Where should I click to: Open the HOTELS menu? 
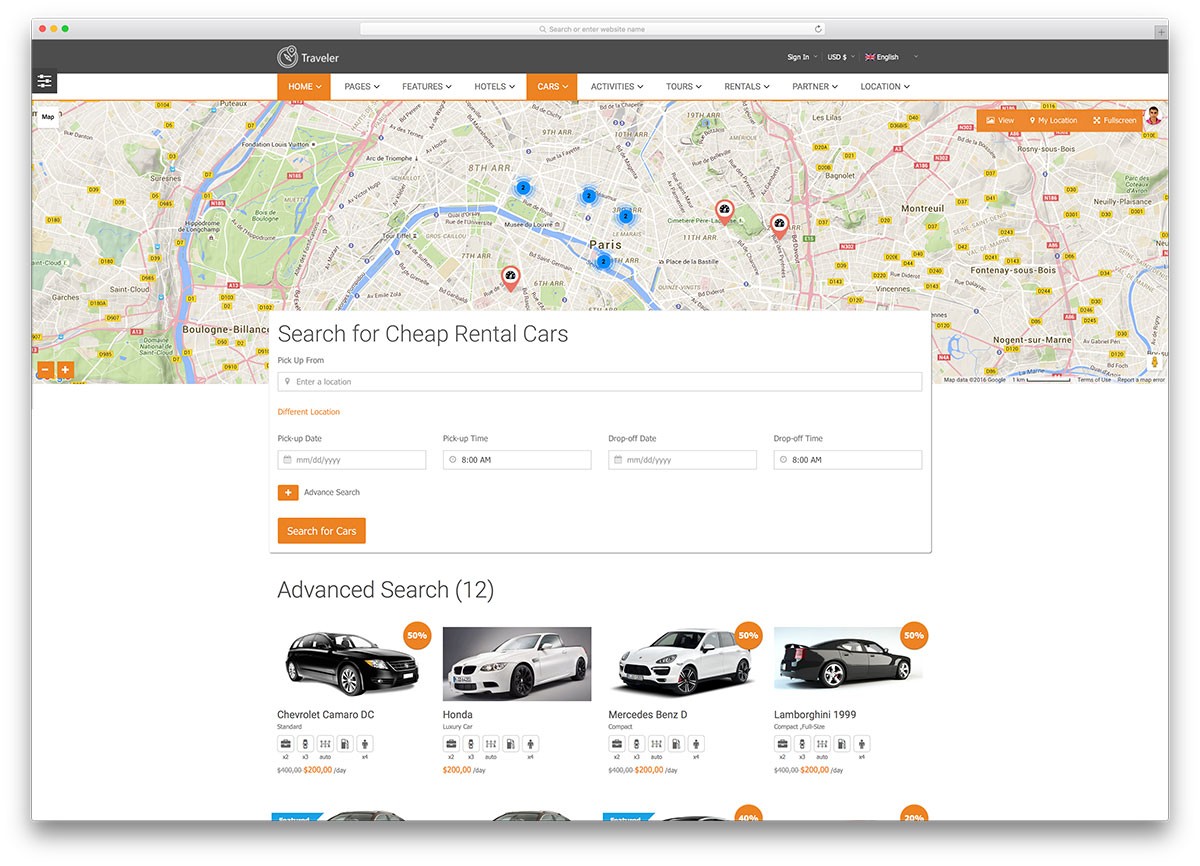(495, 87)
